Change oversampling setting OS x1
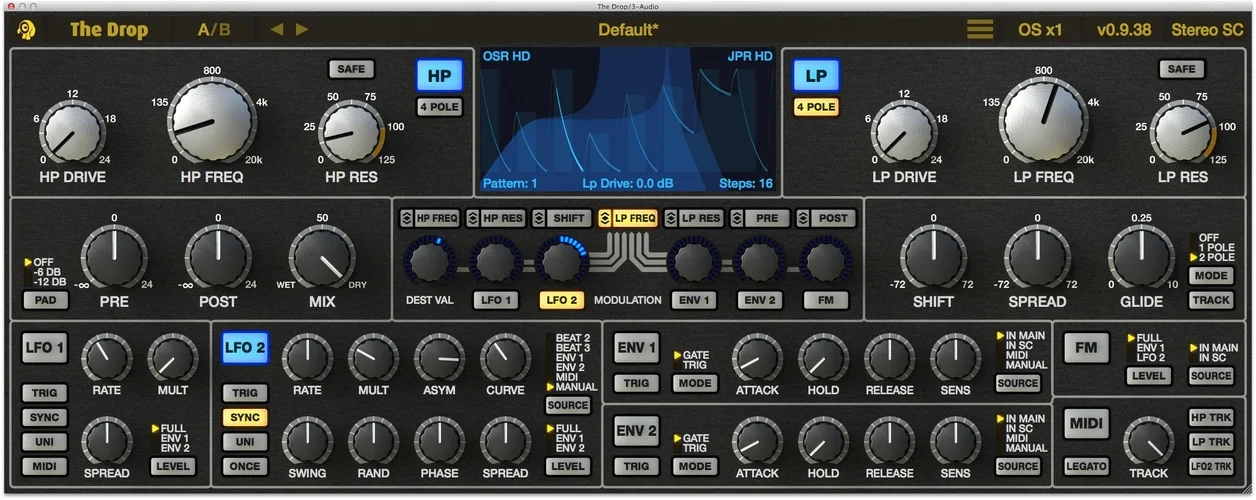The width and height of the screenshot is (1256, 500). click(1040, 29)
